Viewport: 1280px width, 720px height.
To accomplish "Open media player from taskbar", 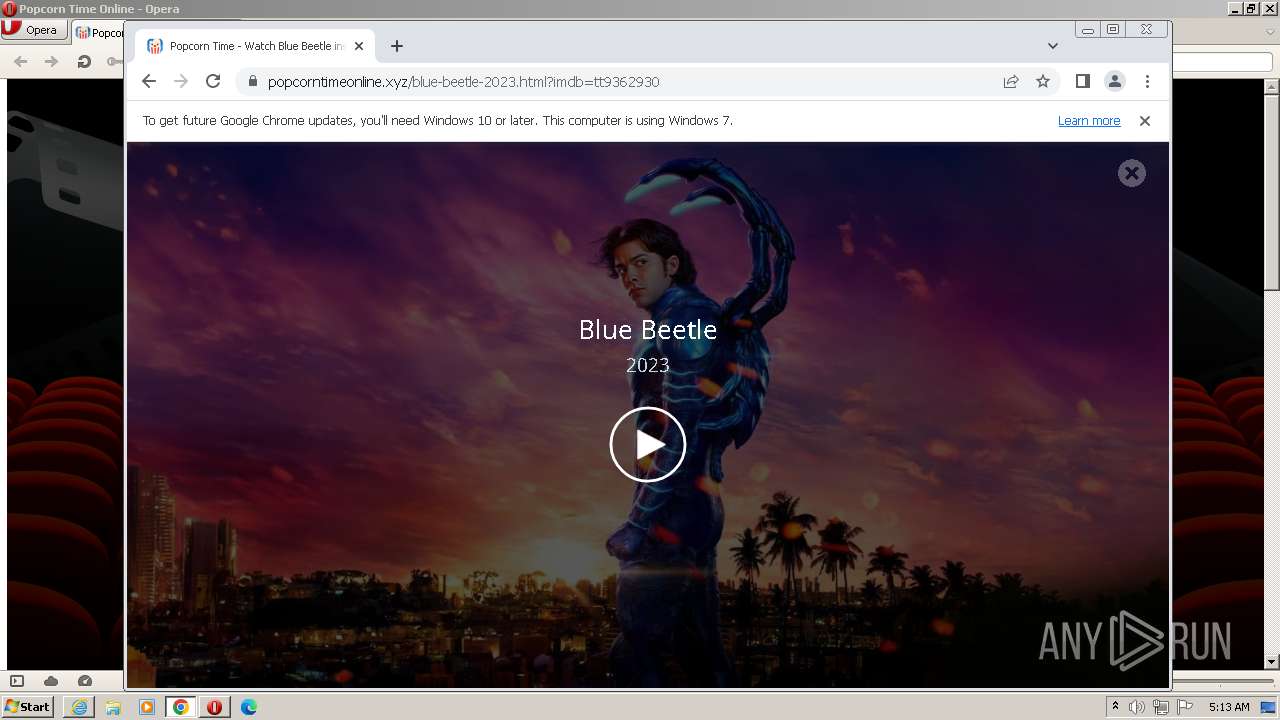I will pos(147,707).
